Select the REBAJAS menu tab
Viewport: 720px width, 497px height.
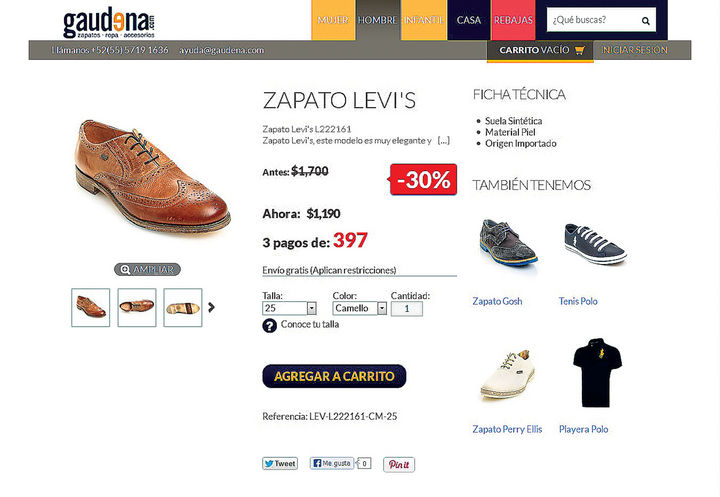(x=513, y=20)
